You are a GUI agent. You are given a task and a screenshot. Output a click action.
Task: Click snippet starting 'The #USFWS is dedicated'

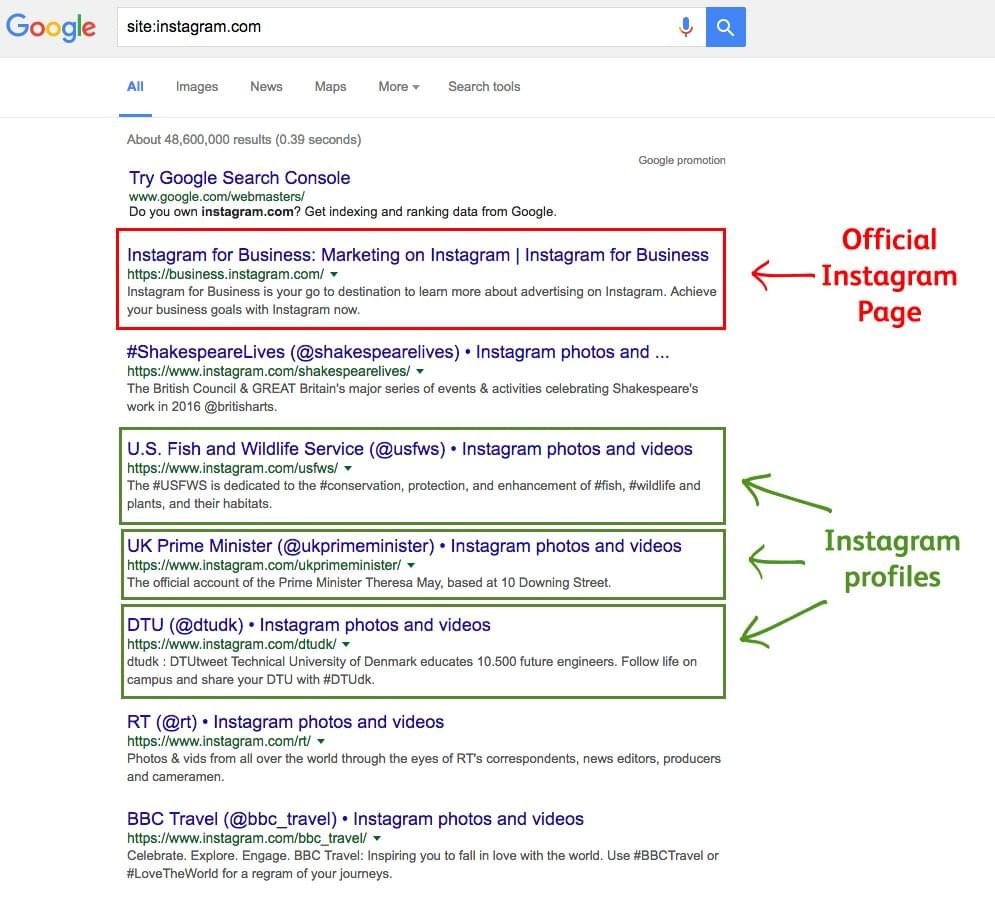(x=414, y=494)
